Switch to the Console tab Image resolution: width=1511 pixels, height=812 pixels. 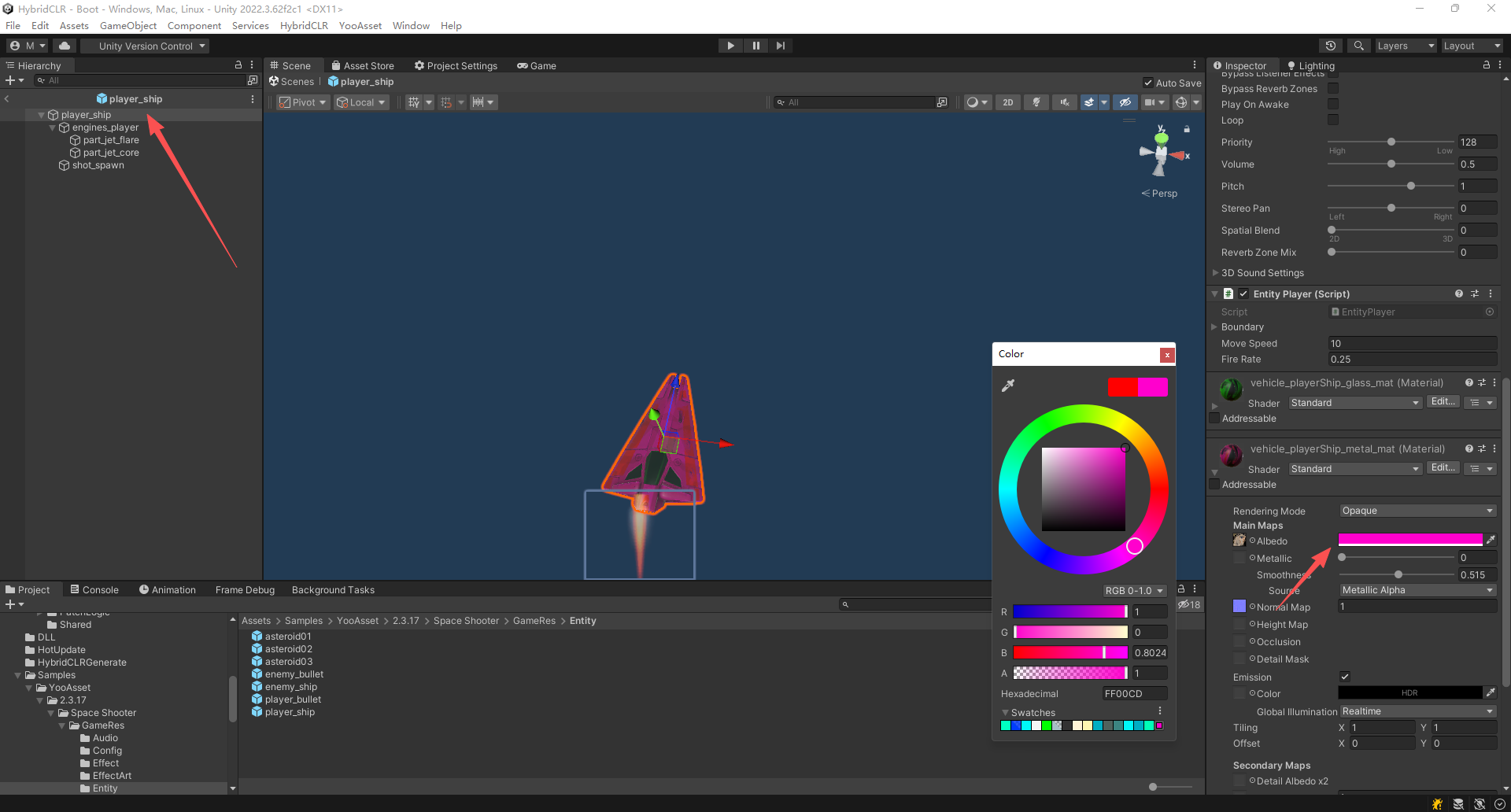click(x=94, y=589)
